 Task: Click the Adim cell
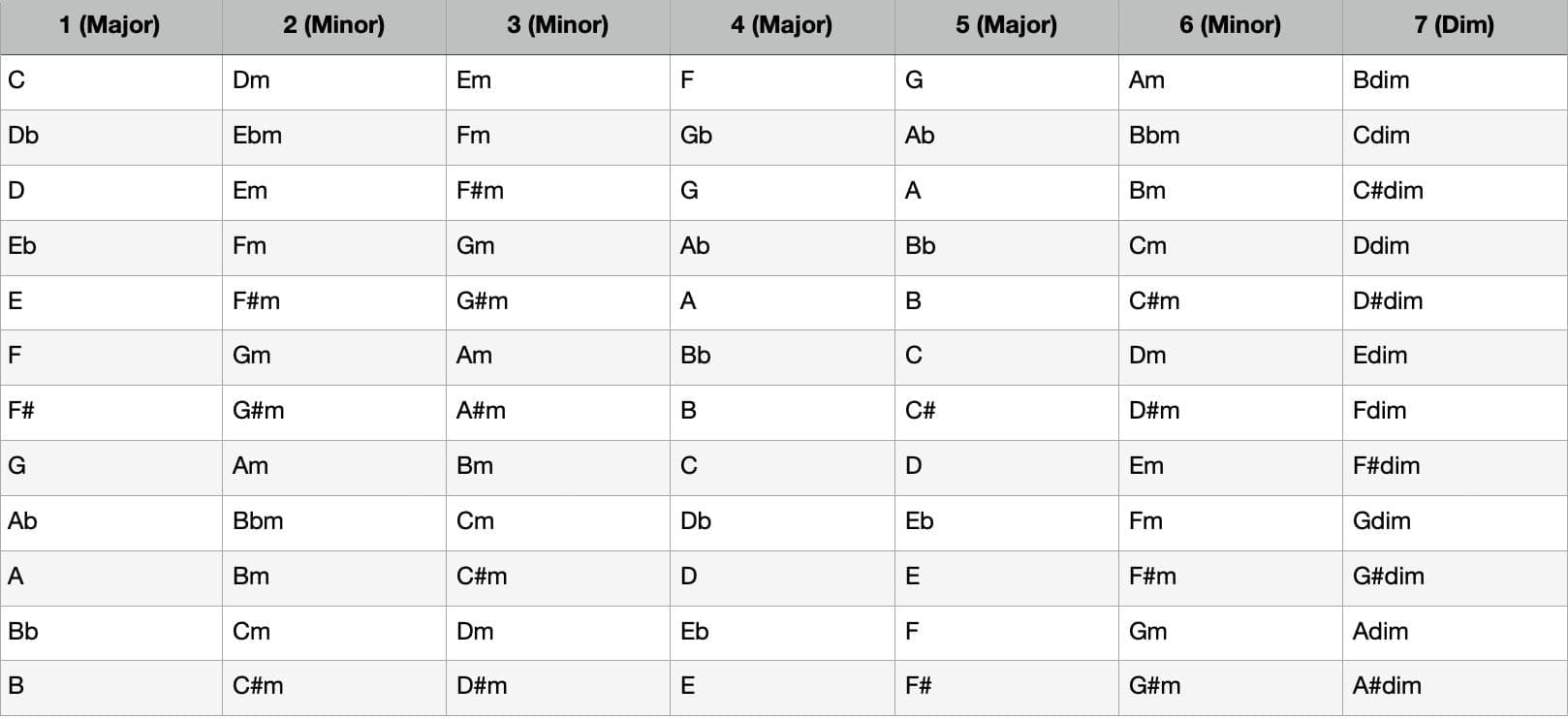pos(1380,632)
